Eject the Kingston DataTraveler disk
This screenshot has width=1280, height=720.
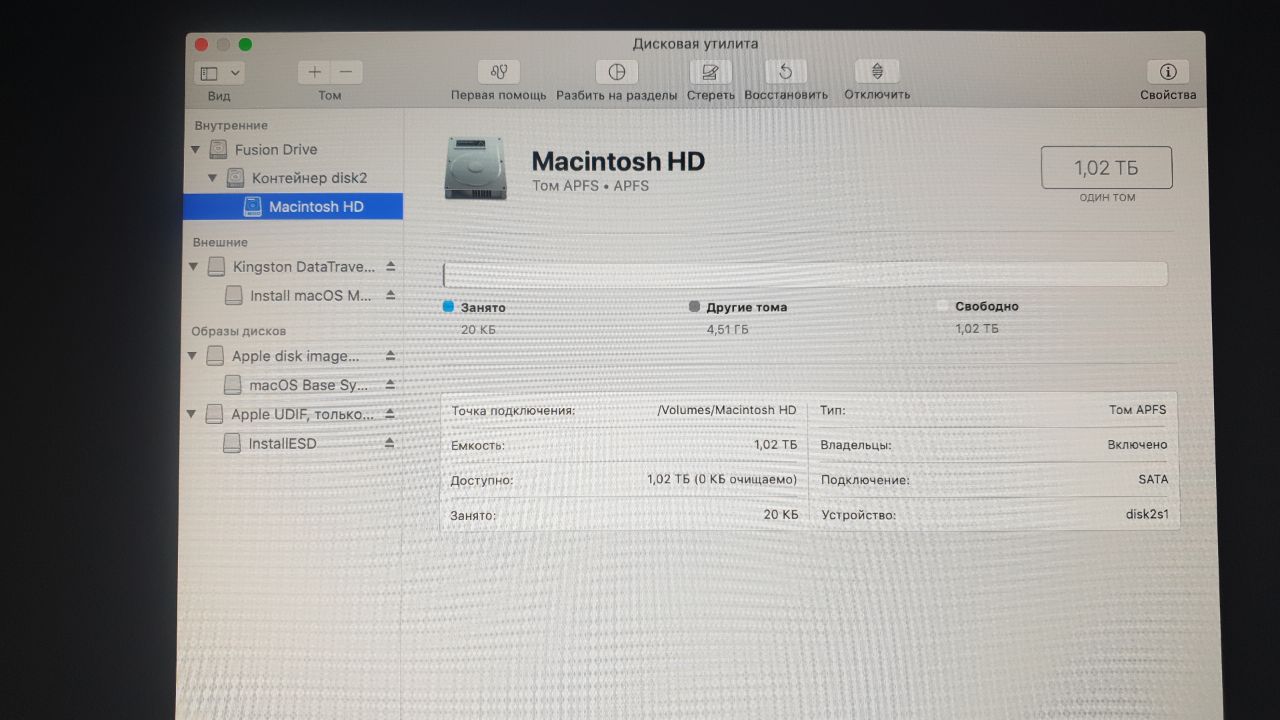coord(390,267)
